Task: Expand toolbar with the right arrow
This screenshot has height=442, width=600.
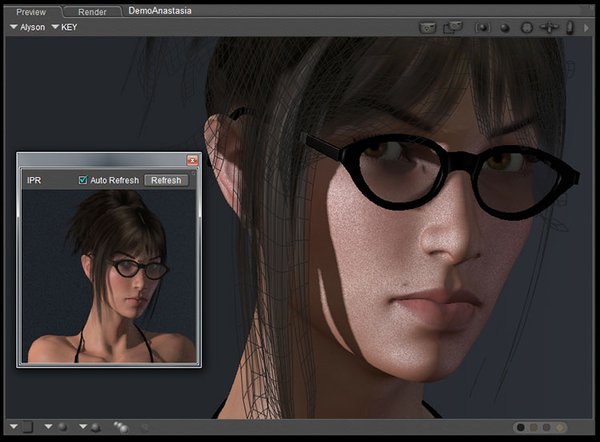Action: 586,28
